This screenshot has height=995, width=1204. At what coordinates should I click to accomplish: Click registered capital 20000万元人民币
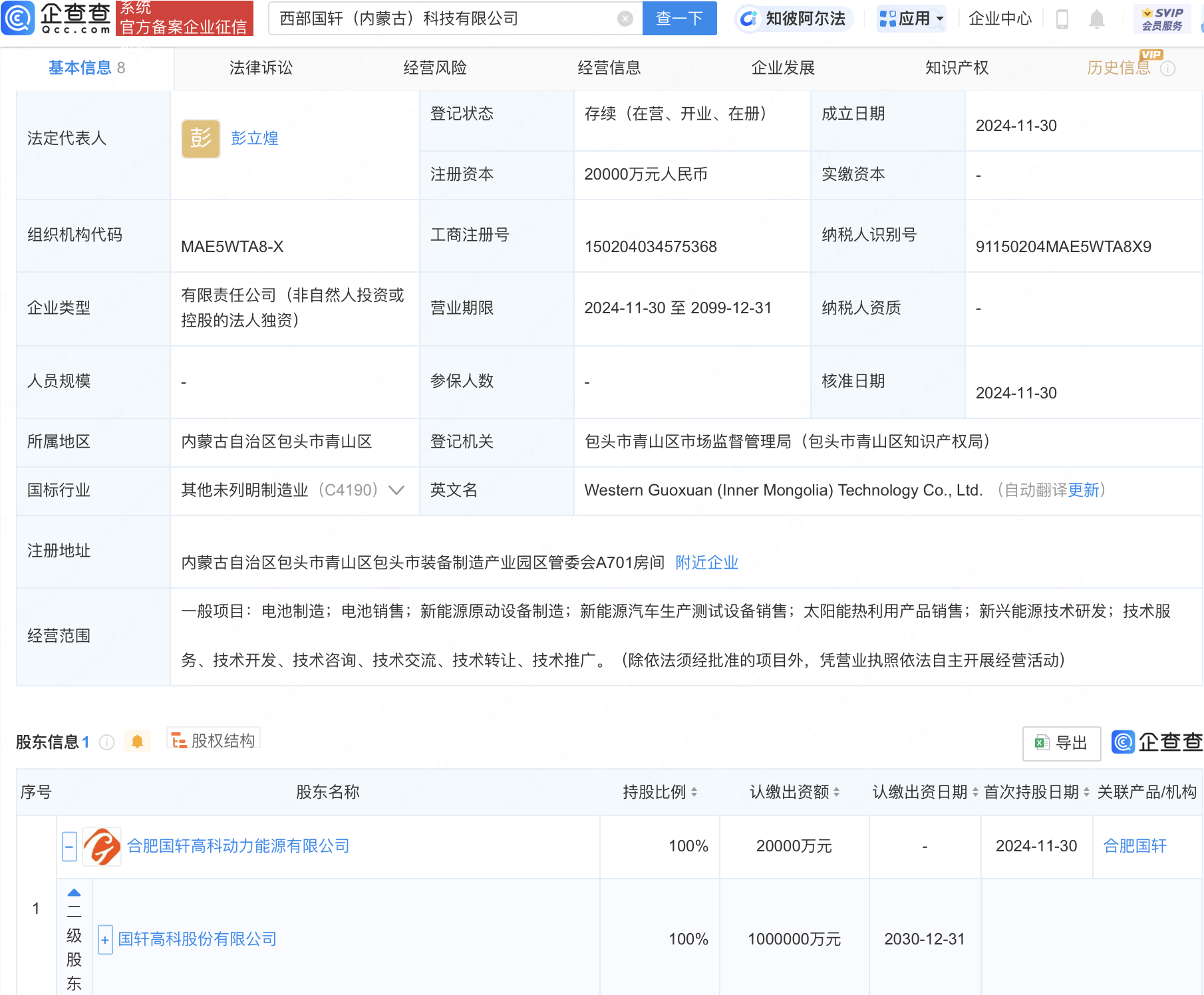pyautogui.click(x=645, y=174)
